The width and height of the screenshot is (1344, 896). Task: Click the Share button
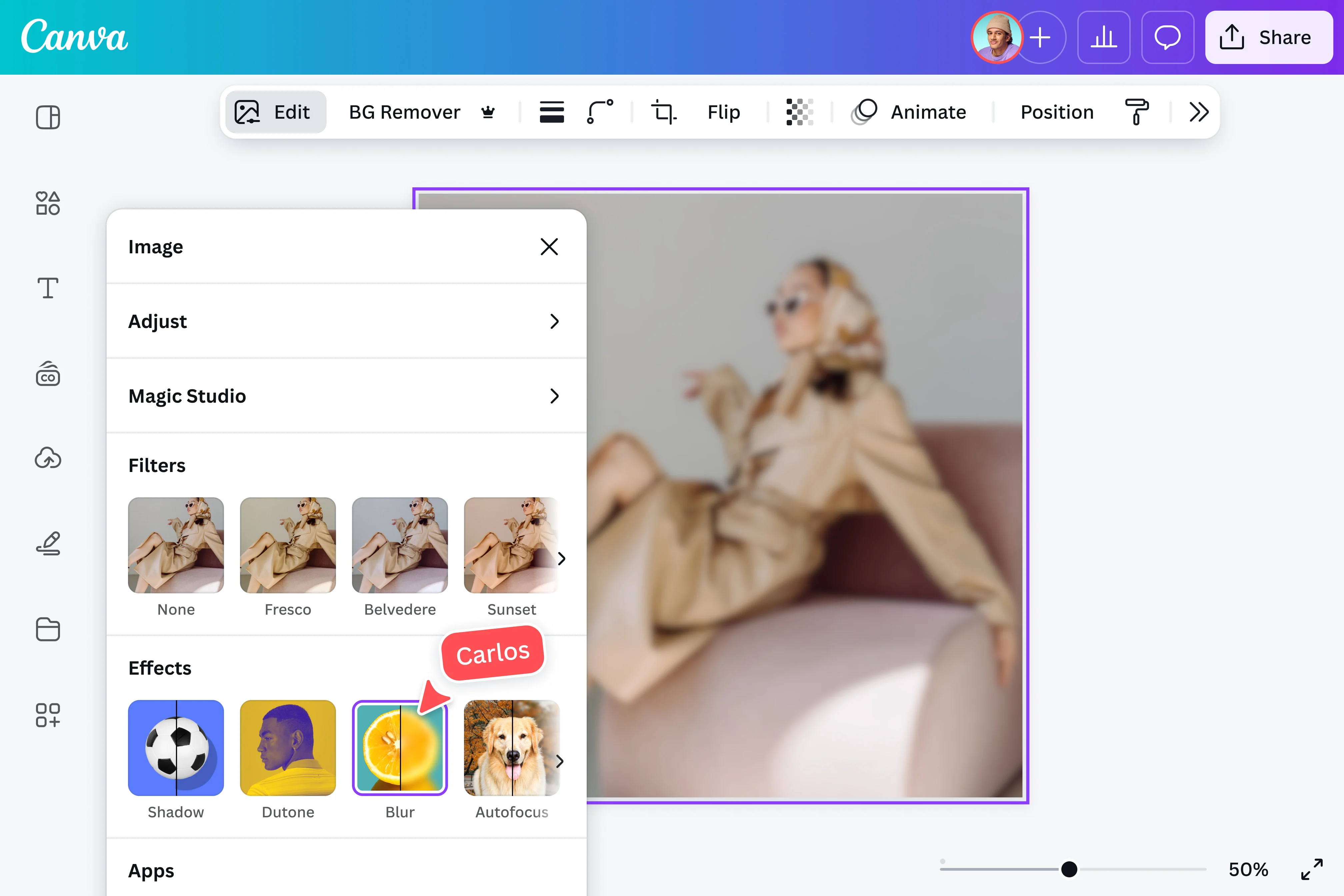[1269, 37]
